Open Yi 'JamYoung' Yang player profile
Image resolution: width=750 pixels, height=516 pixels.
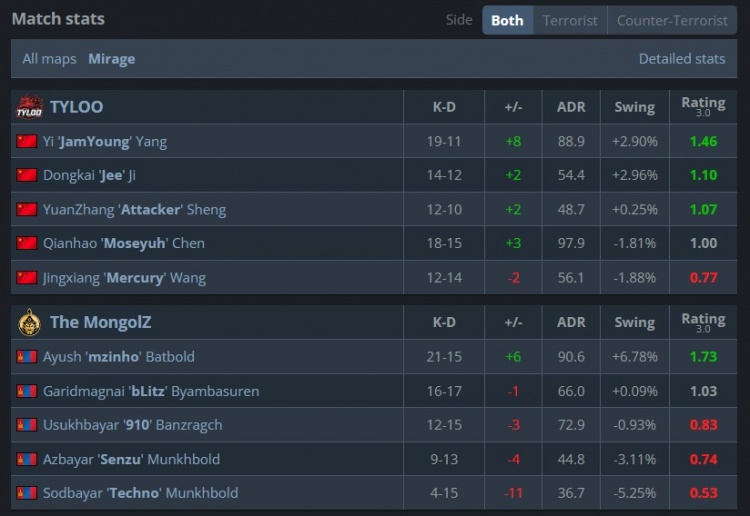click(x=105, y=142)
